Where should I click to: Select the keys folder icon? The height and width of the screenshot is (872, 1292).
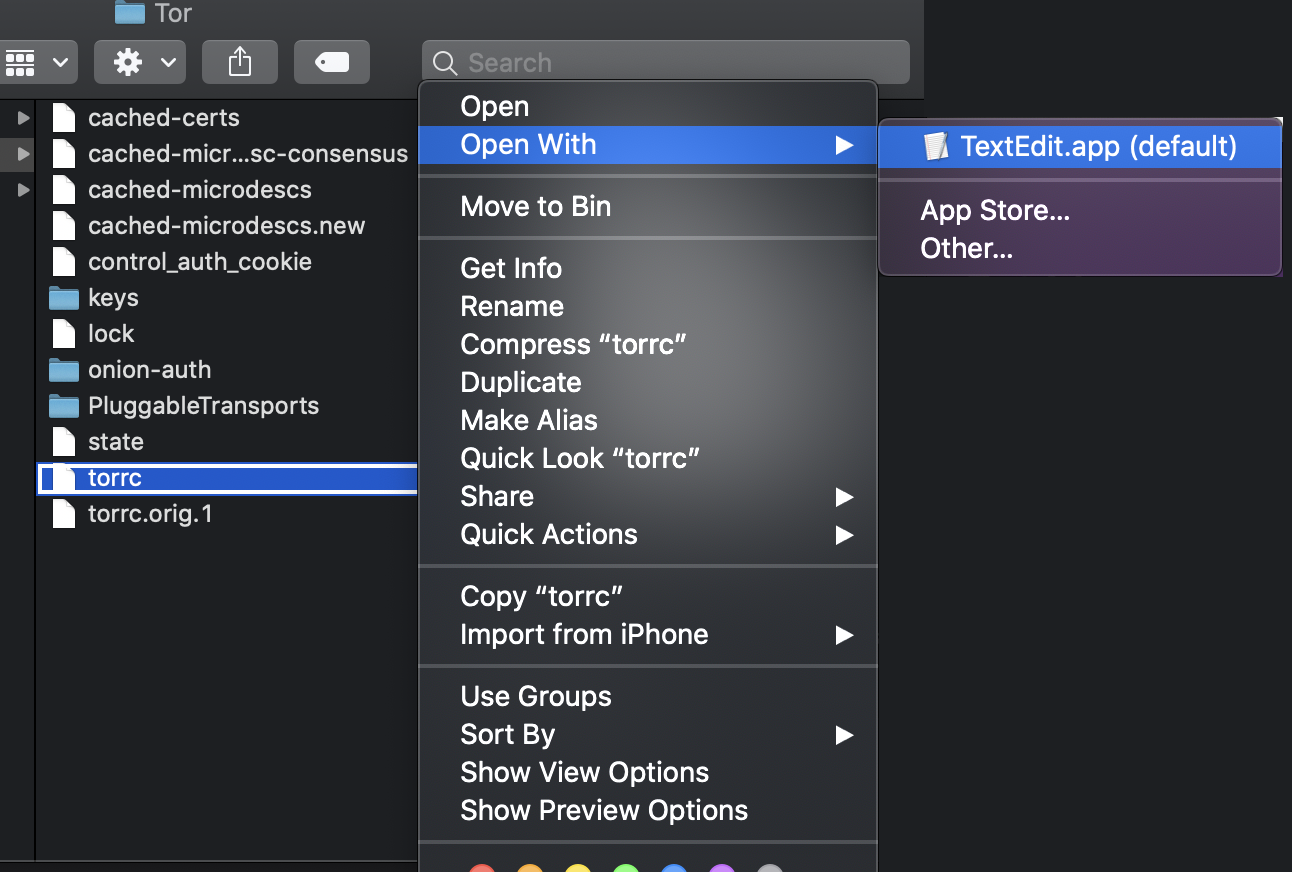pyautogui.click(x=64, y=298)
